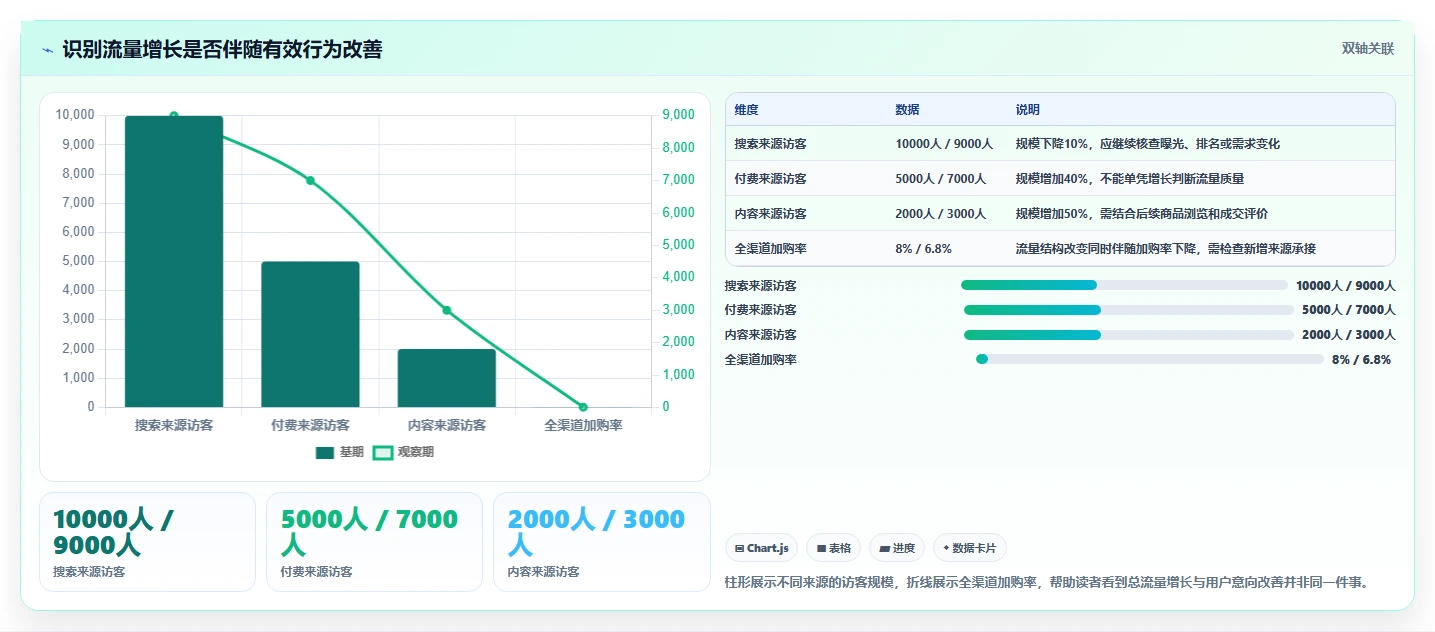1435x632 pixels.
Task: Click the 表格 tag
Action: click(833, 548)
